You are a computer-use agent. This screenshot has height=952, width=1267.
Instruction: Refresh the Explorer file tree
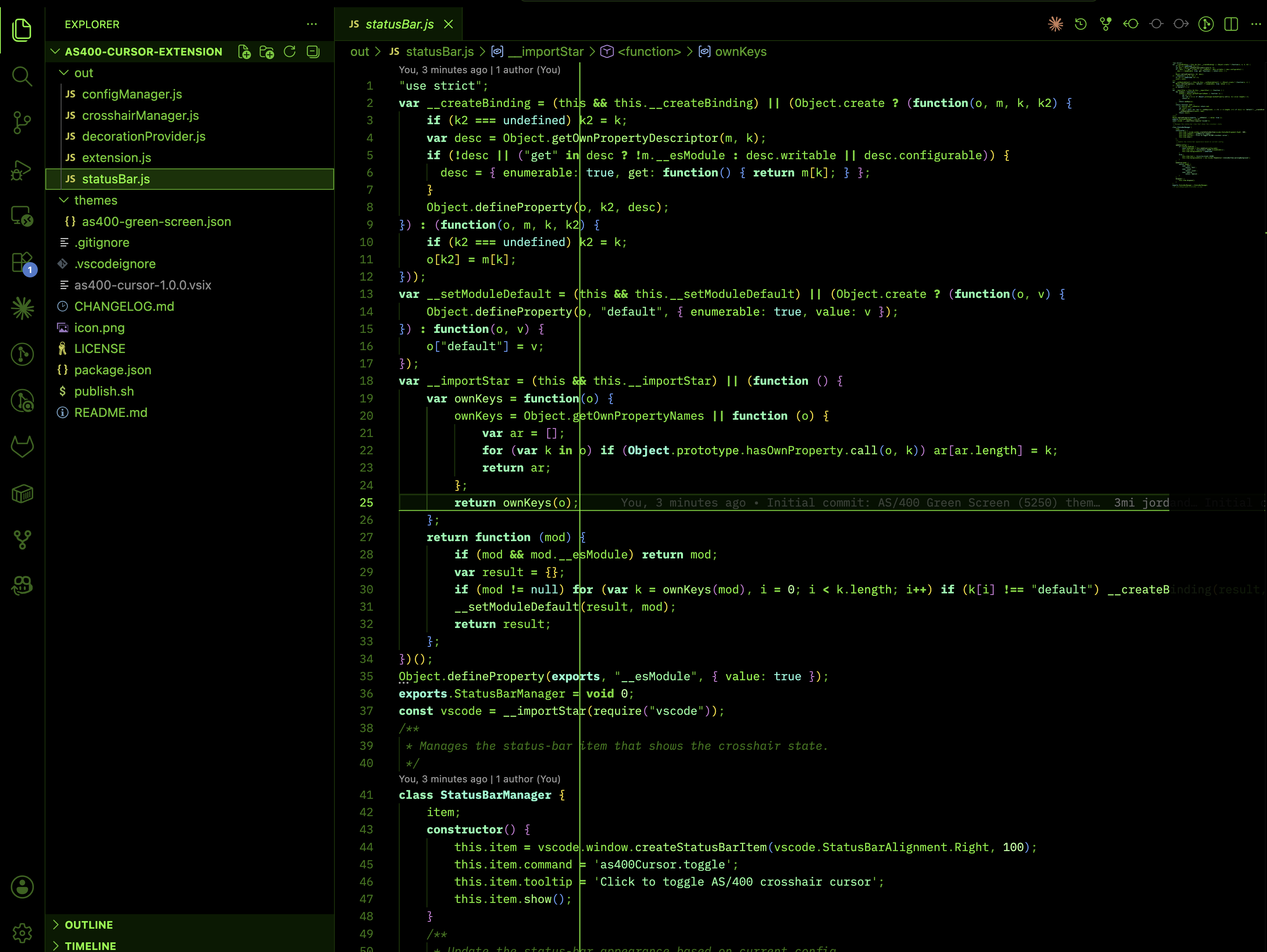point(289,52)
